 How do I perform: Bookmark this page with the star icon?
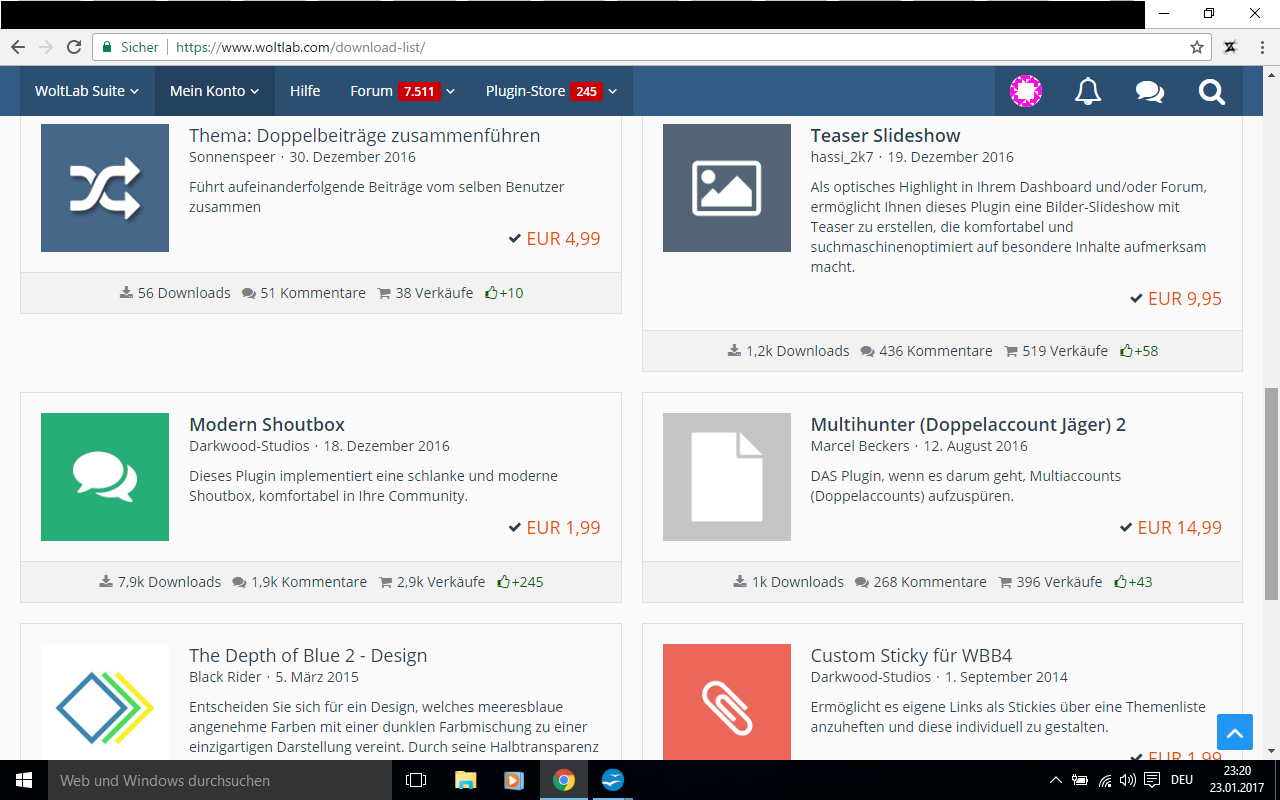(x=1196, y=47)
